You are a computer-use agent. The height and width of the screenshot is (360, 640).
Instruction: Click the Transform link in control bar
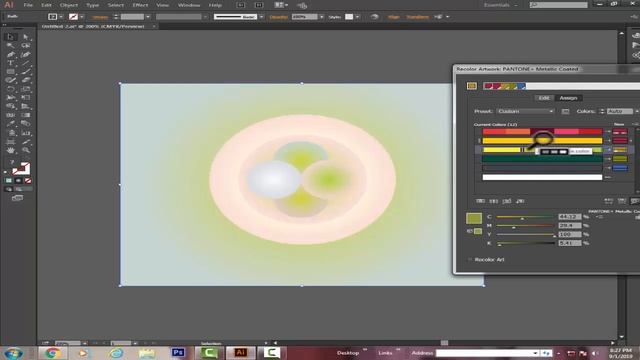coord(418,17)
